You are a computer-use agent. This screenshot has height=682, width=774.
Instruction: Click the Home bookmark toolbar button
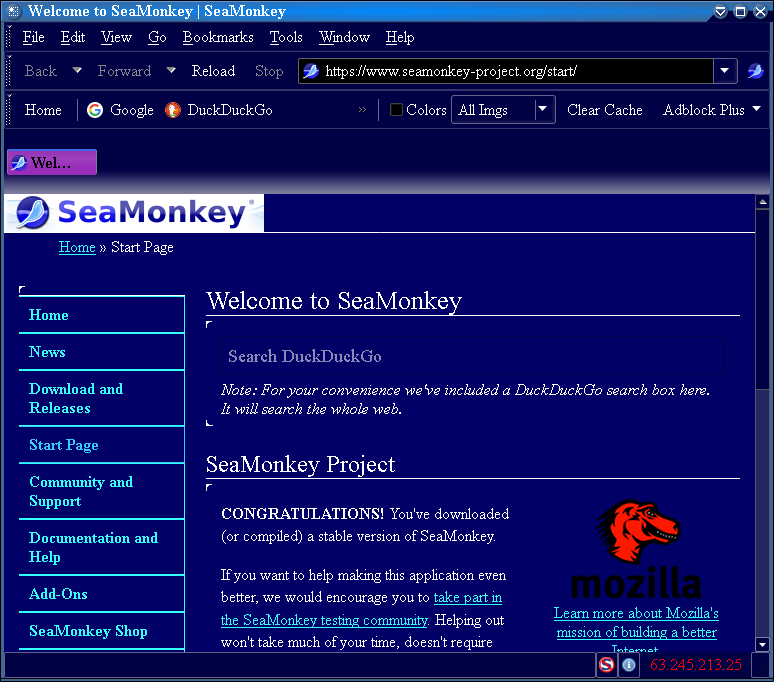point(43,110)
